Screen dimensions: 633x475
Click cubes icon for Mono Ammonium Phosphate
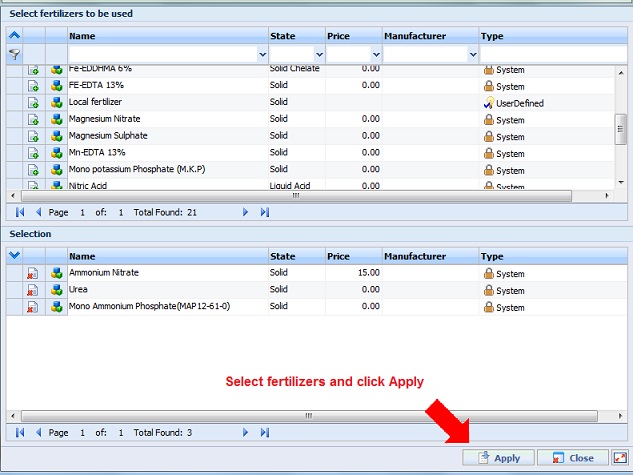(57, 307)
